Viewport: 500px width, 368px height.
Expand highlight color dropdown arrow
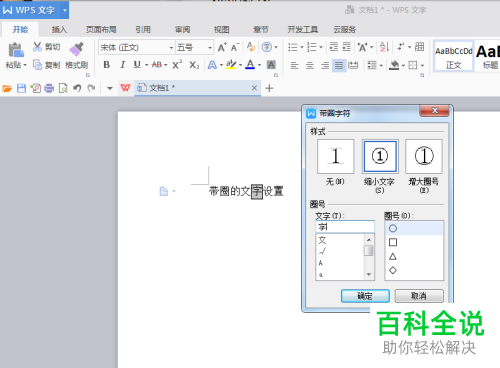point(240,65)
